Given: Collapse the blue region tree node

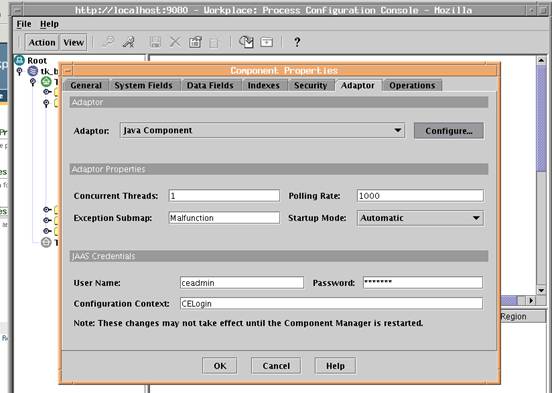Looking at the screenshot, I should [x=19, y=71].
